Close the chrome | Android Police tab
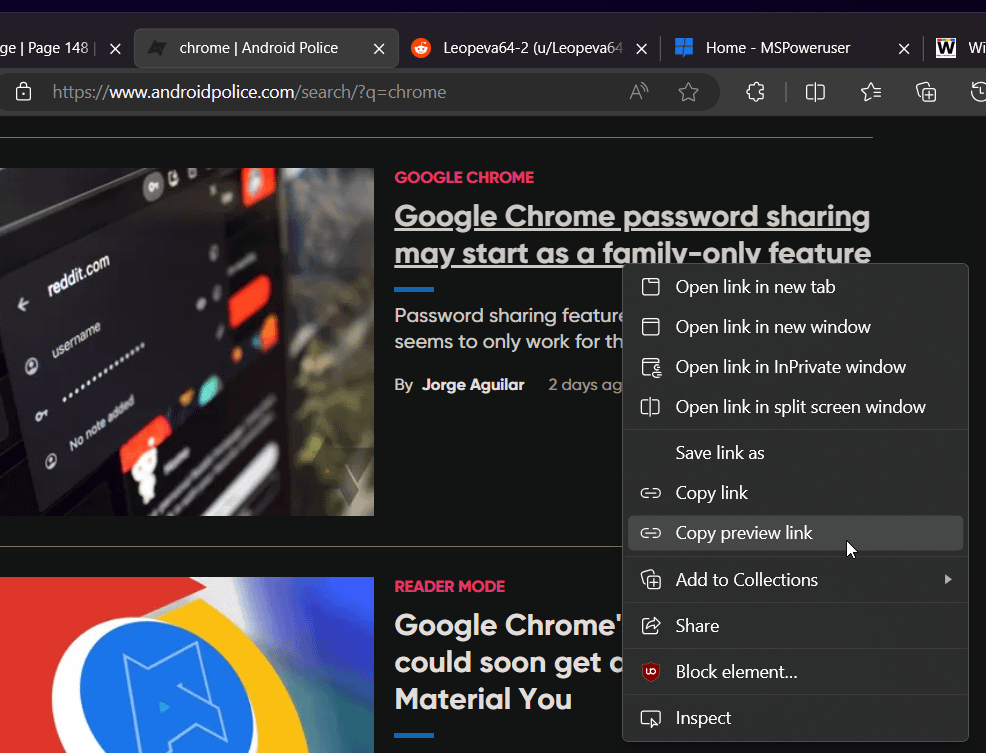The height and width of the screenshot is (753, 986). click(379, 48)
